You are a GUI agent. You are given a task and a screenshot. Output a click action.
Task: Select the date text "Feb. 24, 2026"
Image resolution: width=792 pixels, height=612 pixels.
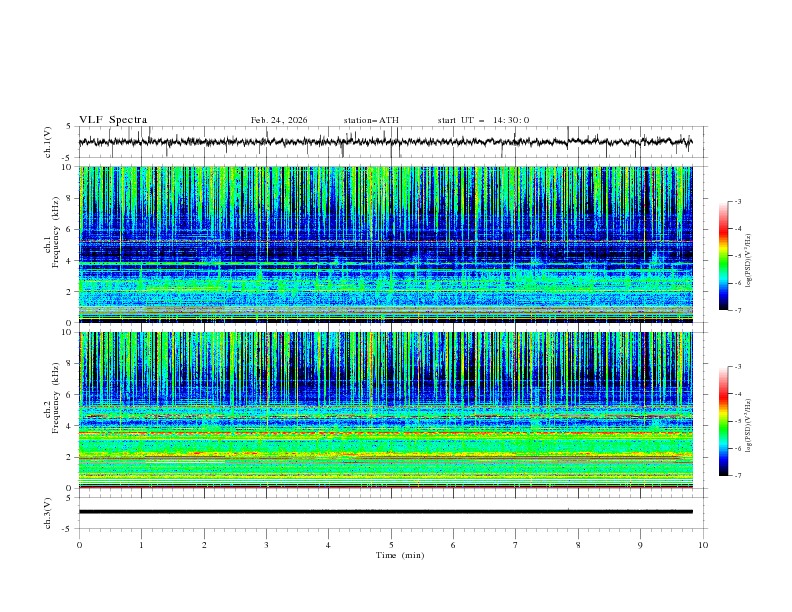279,120
